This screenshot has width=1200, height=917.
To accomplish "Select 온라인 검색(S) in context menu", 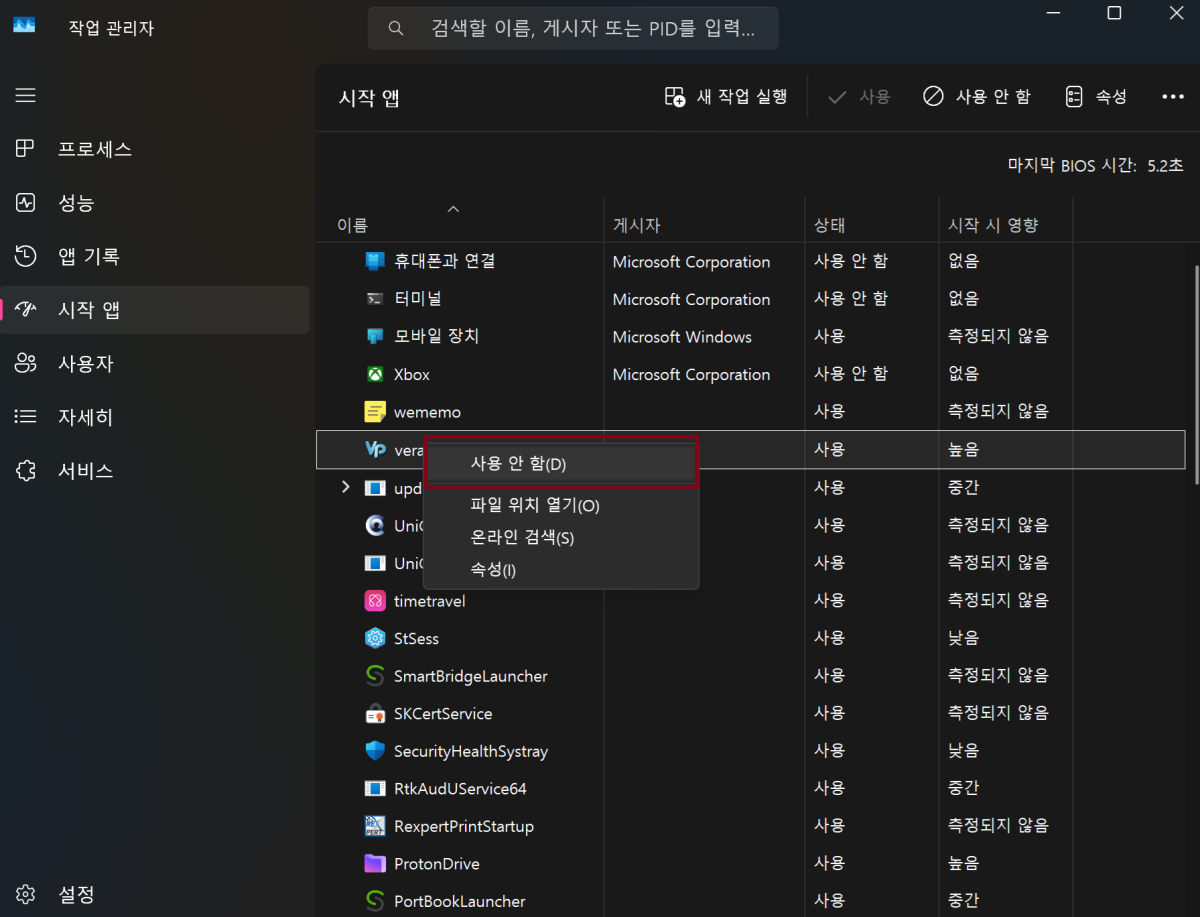I will 561,538.
